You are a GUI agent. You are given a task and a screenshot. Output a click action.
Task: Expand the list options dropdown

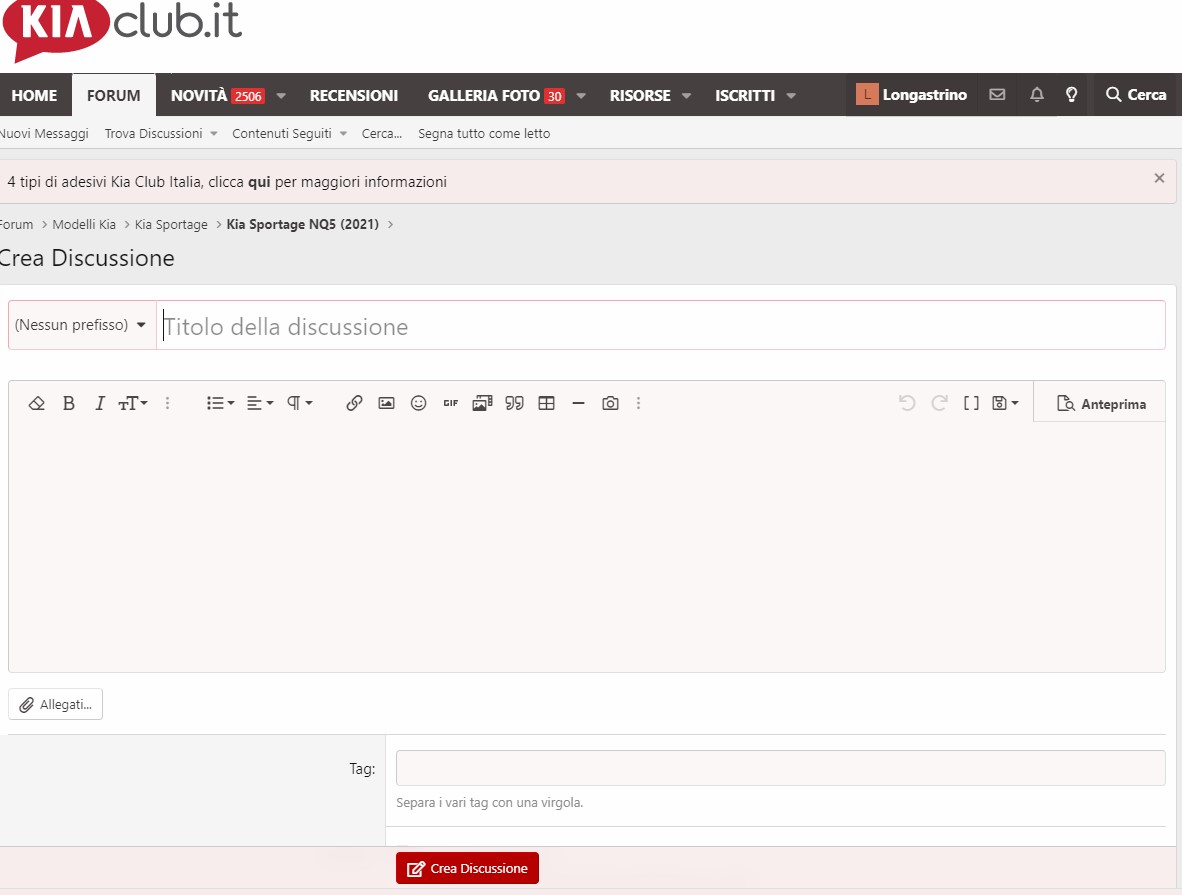coord(220,403)
